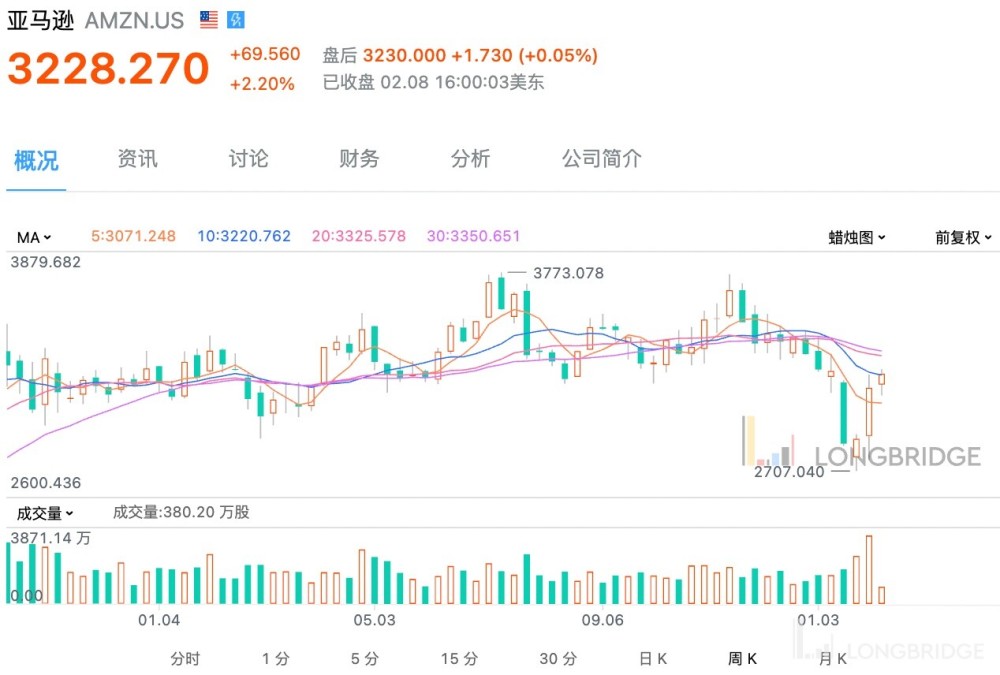
Task: Select the 30 分 chart period
Action: point(558,658)
